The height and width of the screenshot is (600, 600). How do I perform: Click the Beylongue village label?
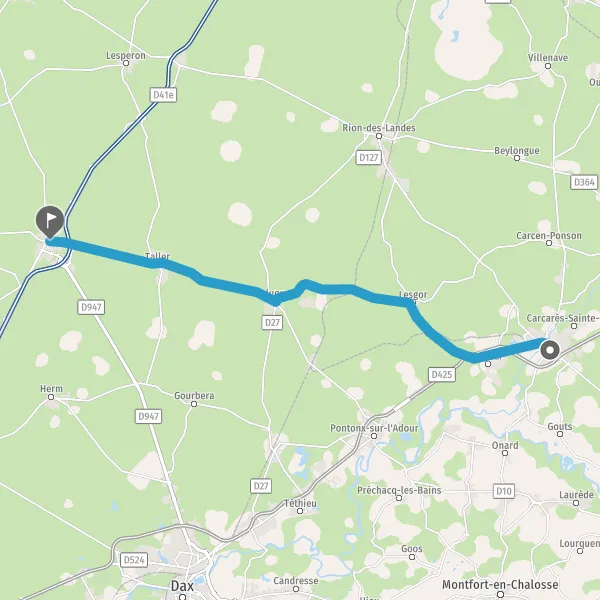pos(517,151)
